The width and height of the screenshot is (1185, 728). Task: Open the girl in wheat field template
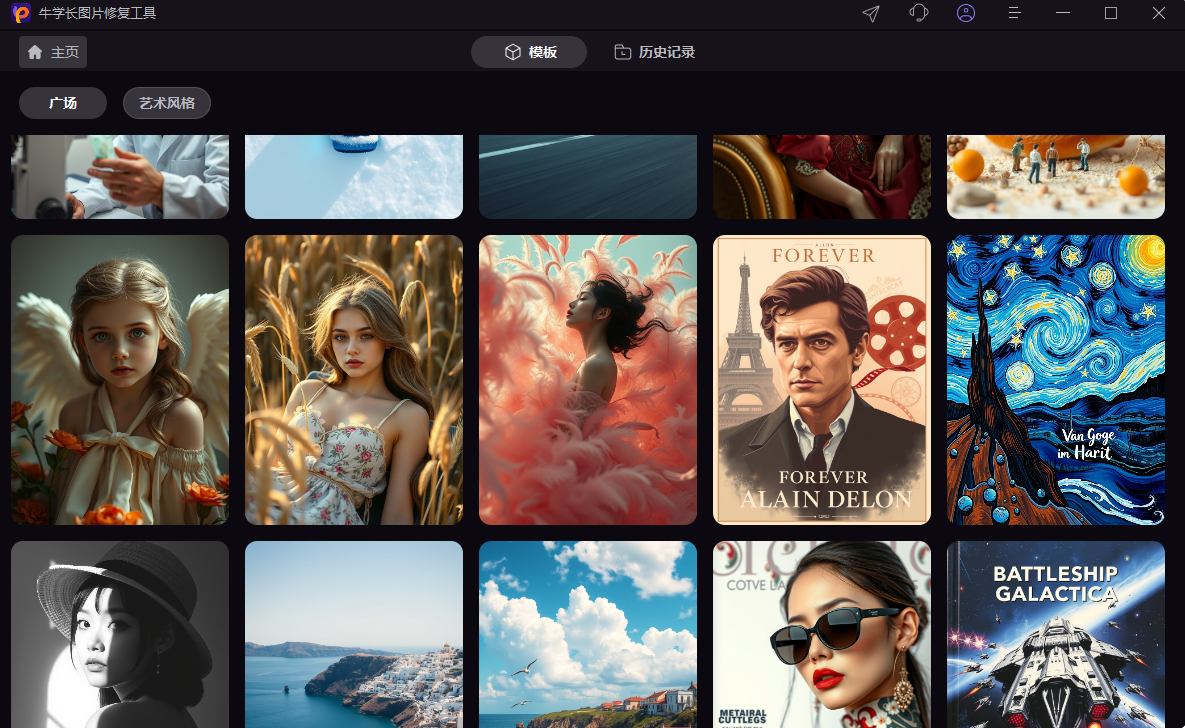coord(354,379)
